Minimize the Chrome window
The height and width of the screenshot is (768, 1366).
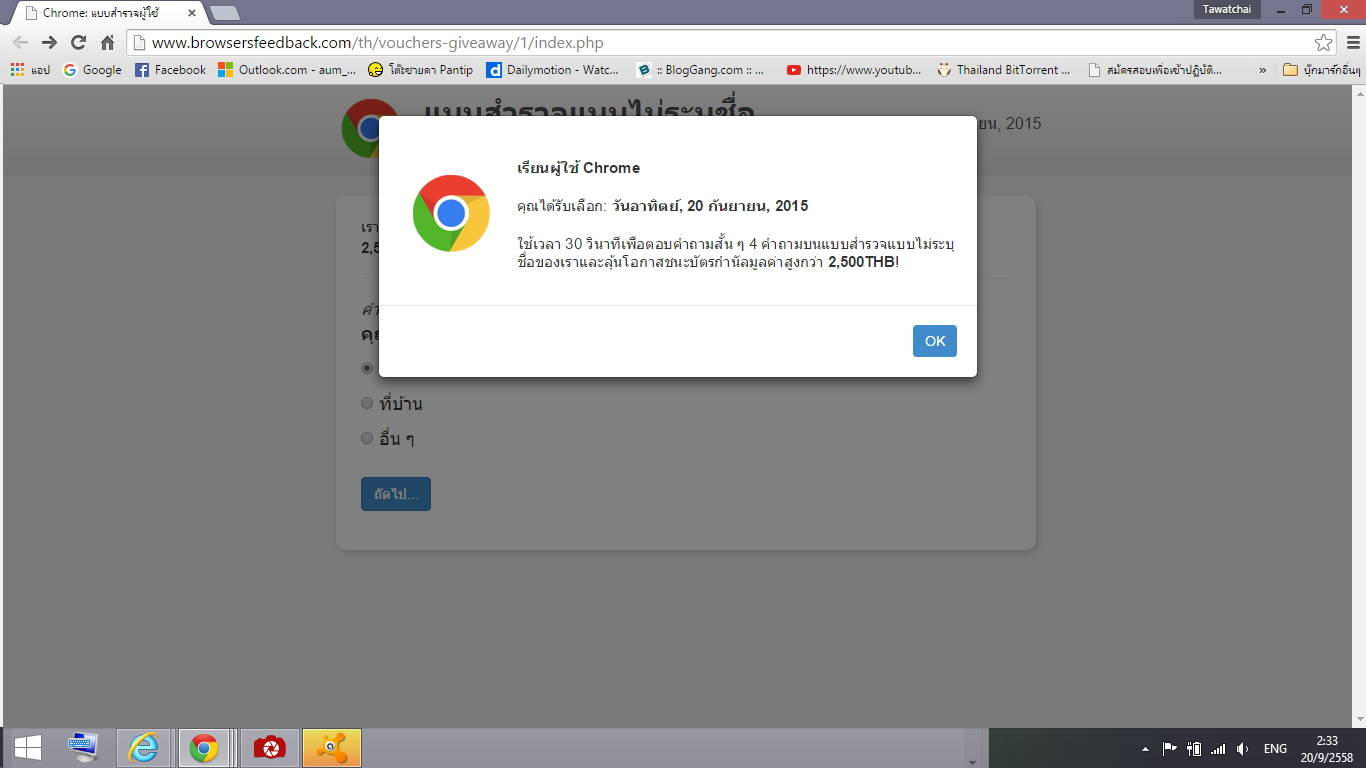1281,10
